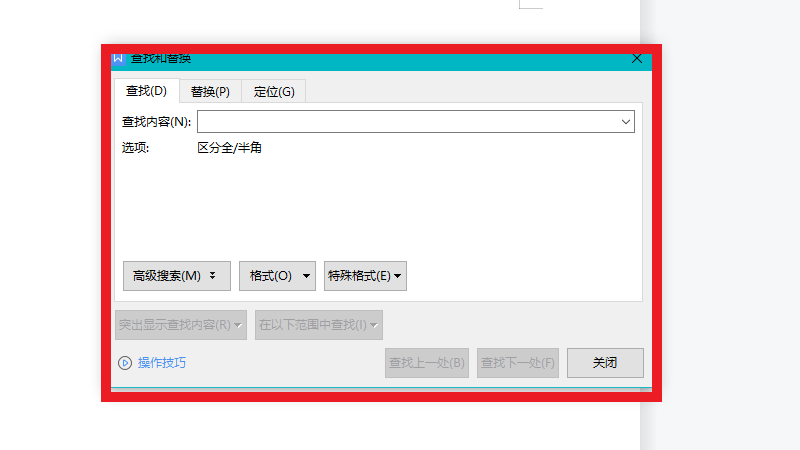The image size is (800, 450).
Task: Switch to the 查找(D) tab
Action: point(146,91)
